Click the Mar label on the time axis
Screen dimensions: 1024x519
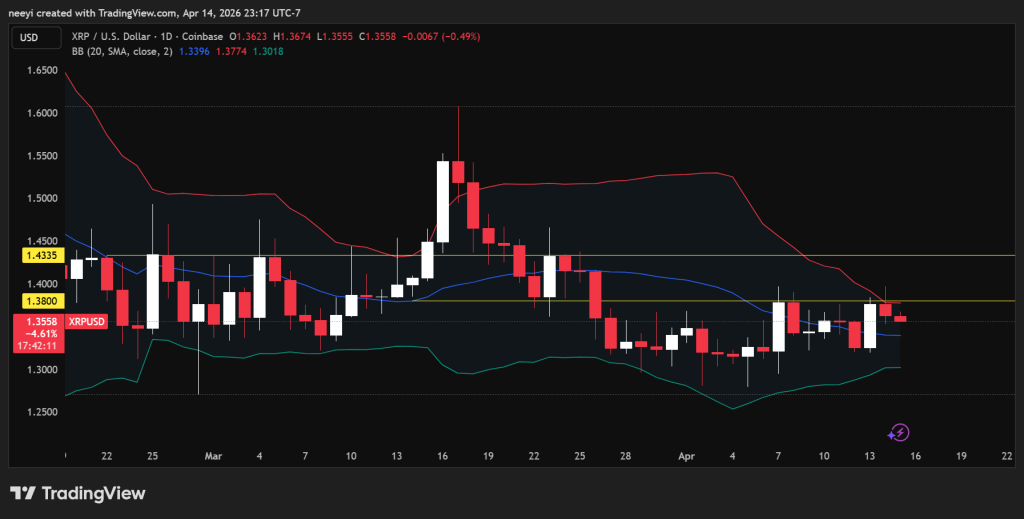coord(212,455)
